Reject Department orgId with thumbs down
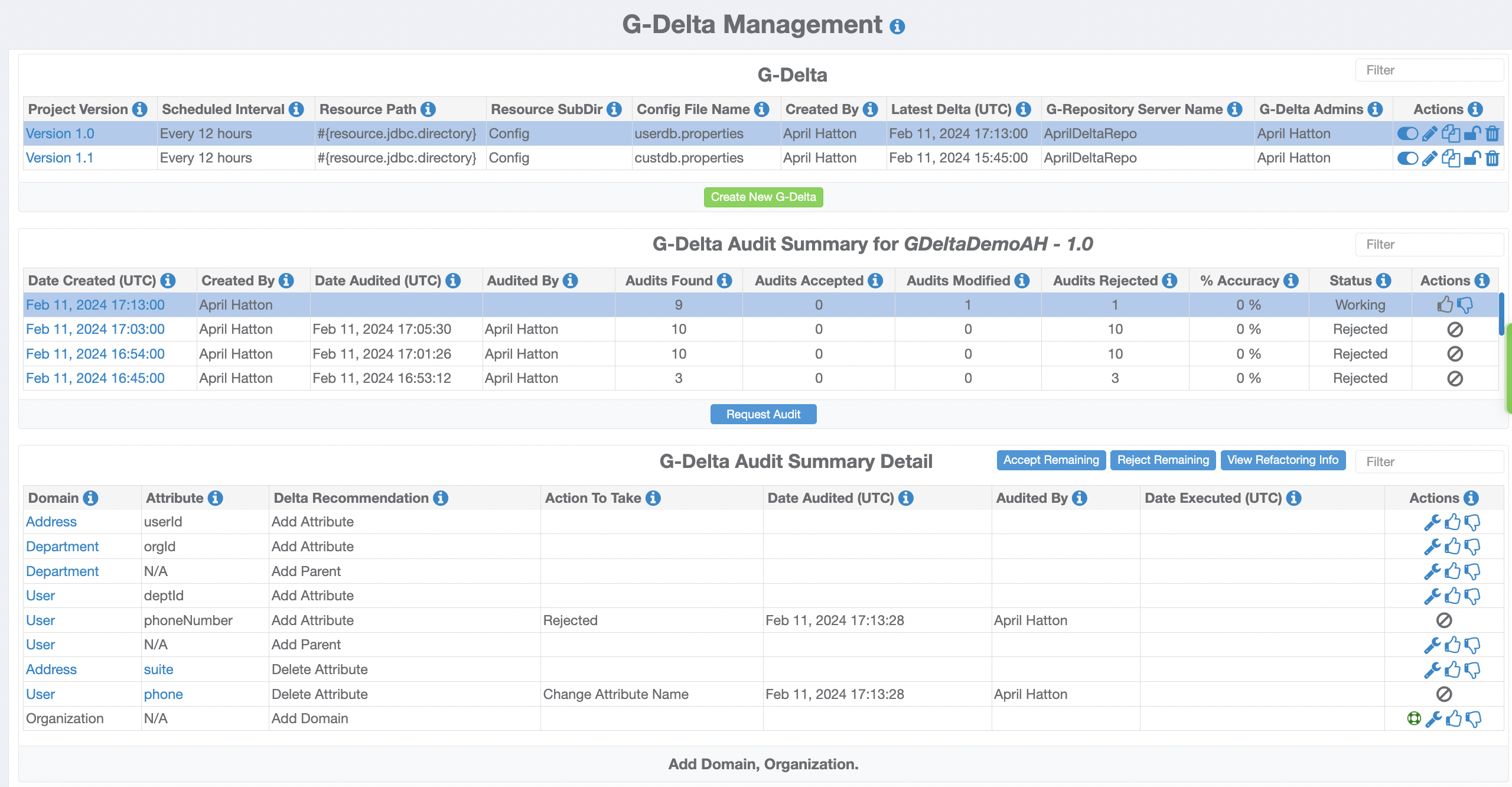Viewport: 1512px width, 787px height. [x=1472, y=547]
